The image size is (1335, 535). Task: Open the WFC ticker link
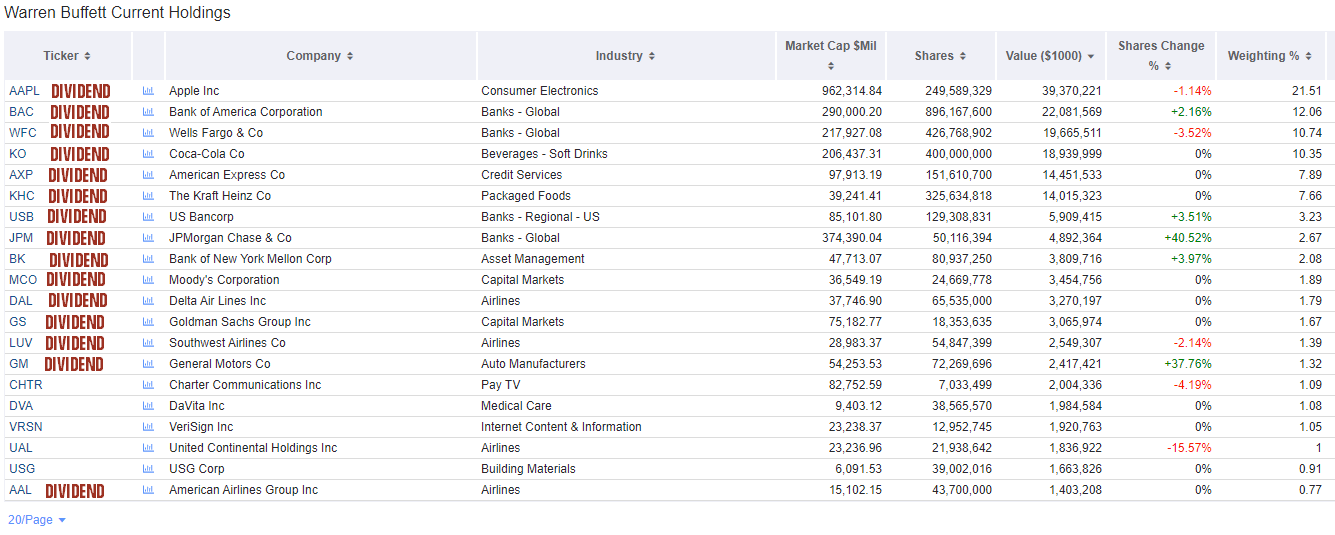23,133
